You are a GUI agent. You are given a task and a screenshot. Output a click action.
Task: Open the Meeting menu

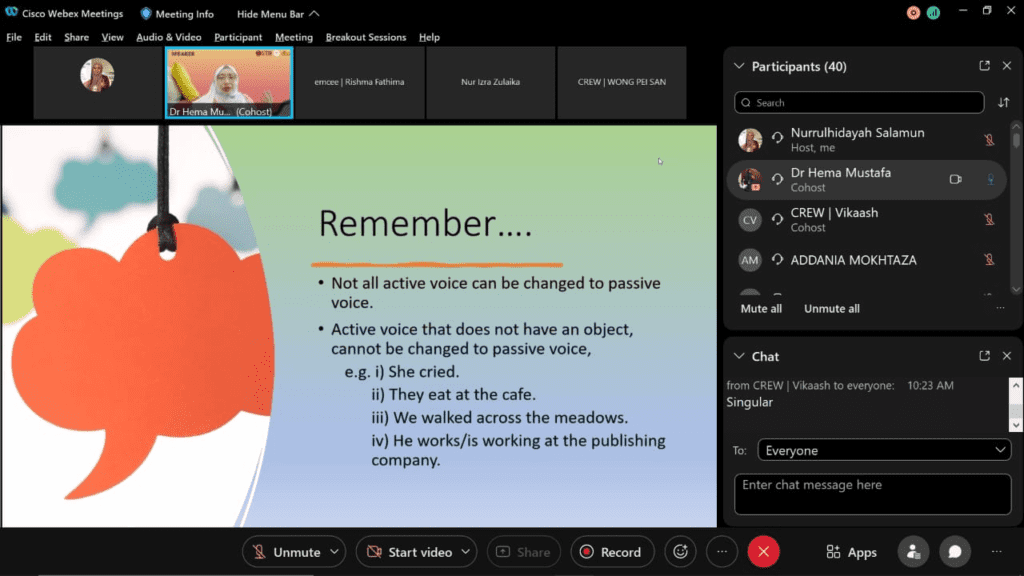294,37
